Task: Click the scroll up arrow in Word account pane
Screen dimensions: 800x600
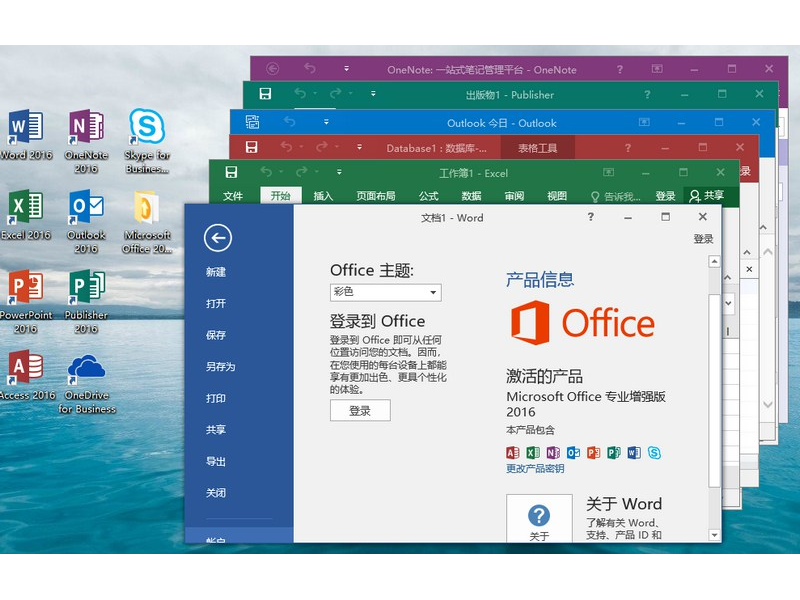Action: (x=715, y=262)
